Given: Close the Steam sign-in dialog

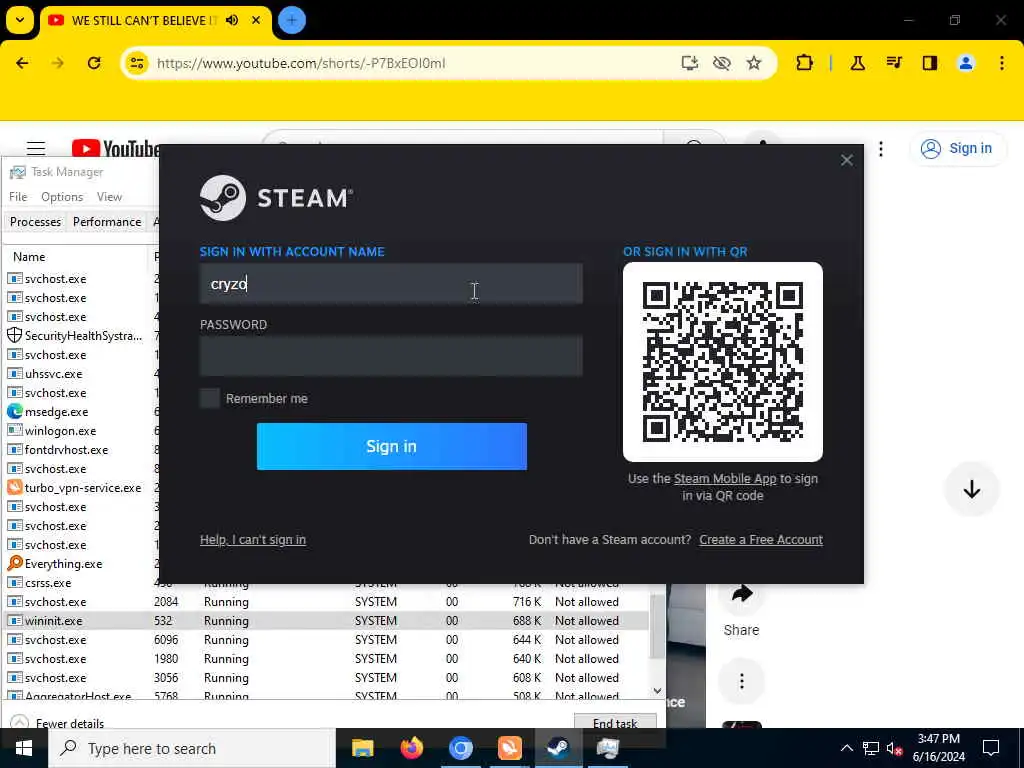Looking at the screenshot, I should coord(846,160).
